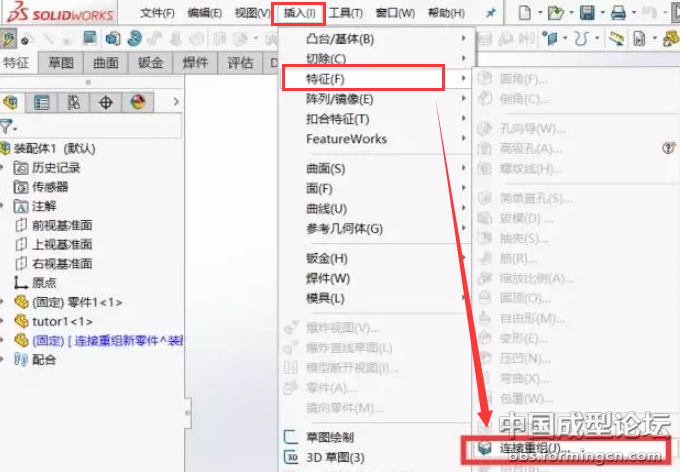Open the ConfigurationManager tab icon
Image resolution: width=680 pixels, height=472 pixels.
click(74, 102)
